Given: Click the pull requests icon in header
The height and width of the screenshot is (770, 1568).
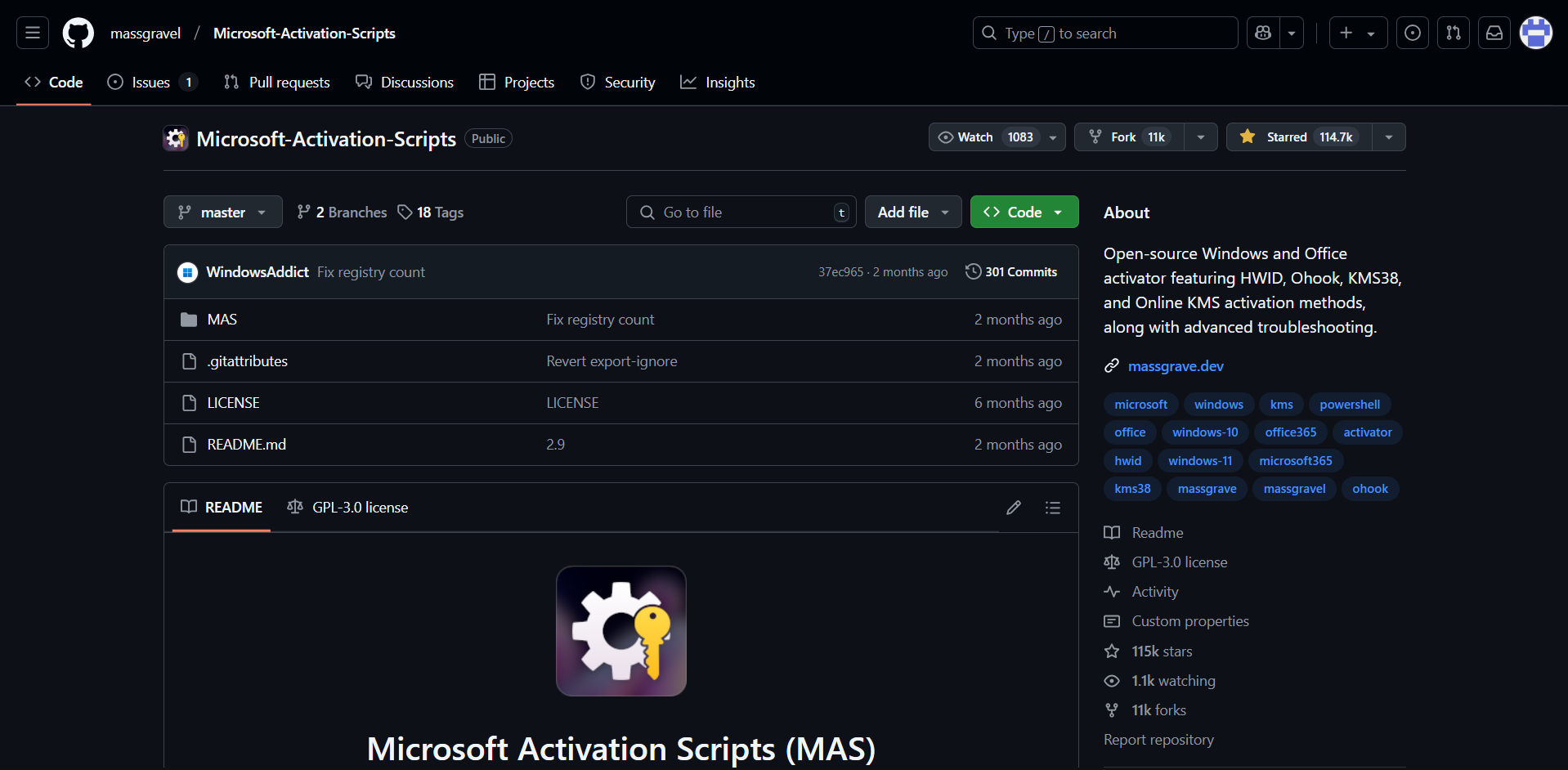Looking at the screenshot, I should pyautogui.click(x=1454, y=34).
